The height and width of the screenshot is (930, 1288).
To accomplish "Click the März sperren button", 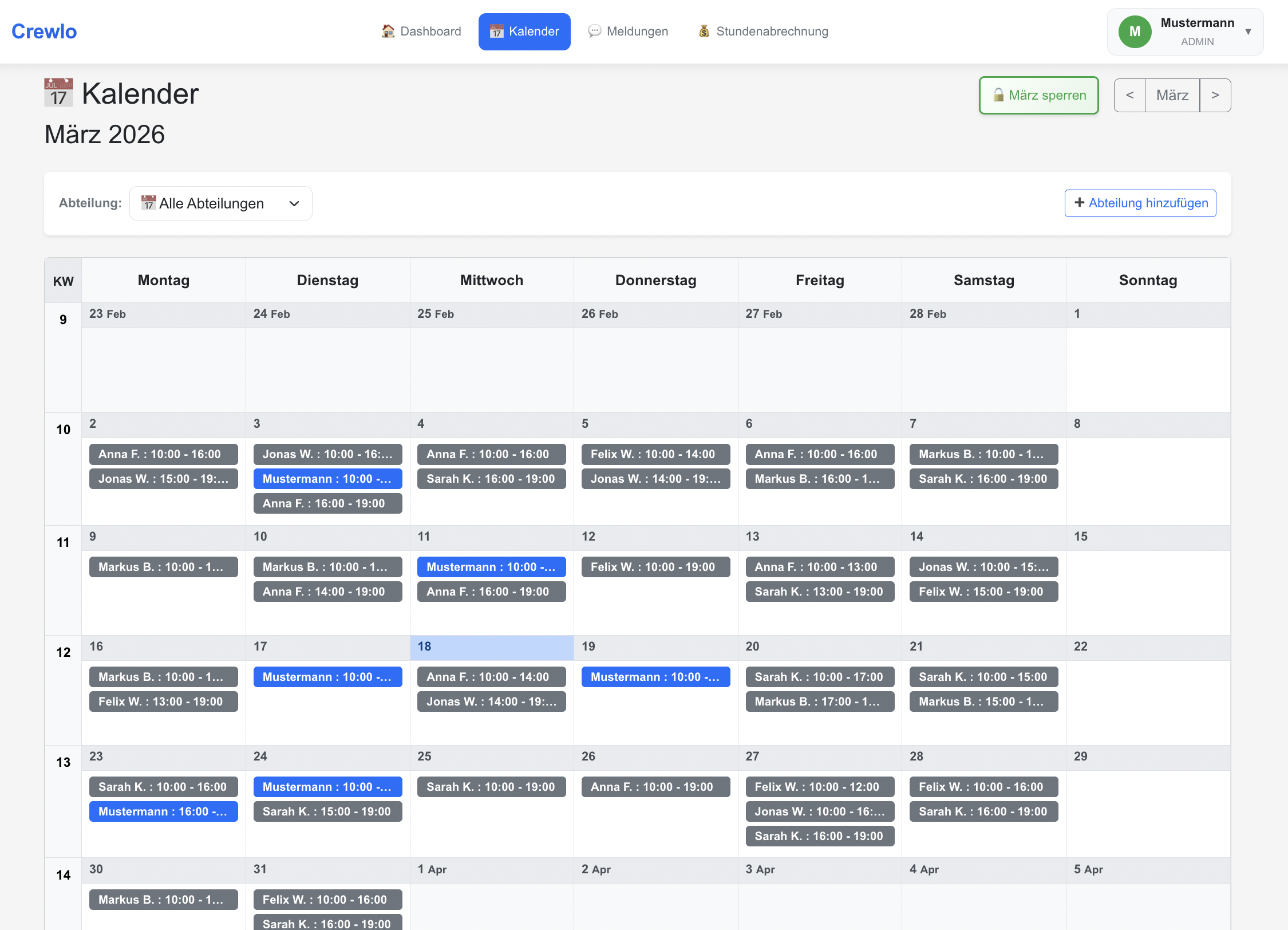I will click(1038, 95).
